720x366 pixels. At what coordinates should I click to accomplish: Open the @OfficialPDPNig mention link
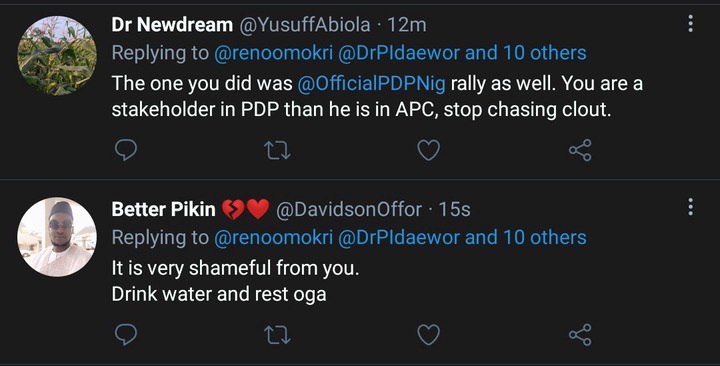click(x=371, y=84)
